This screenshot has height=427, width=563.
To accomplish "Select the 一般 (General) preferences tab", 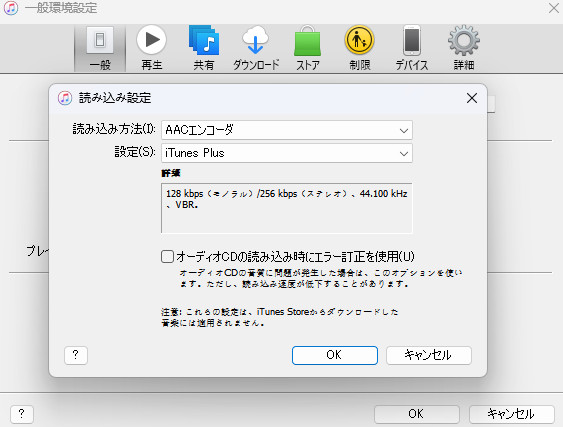I will coord(100,48).
